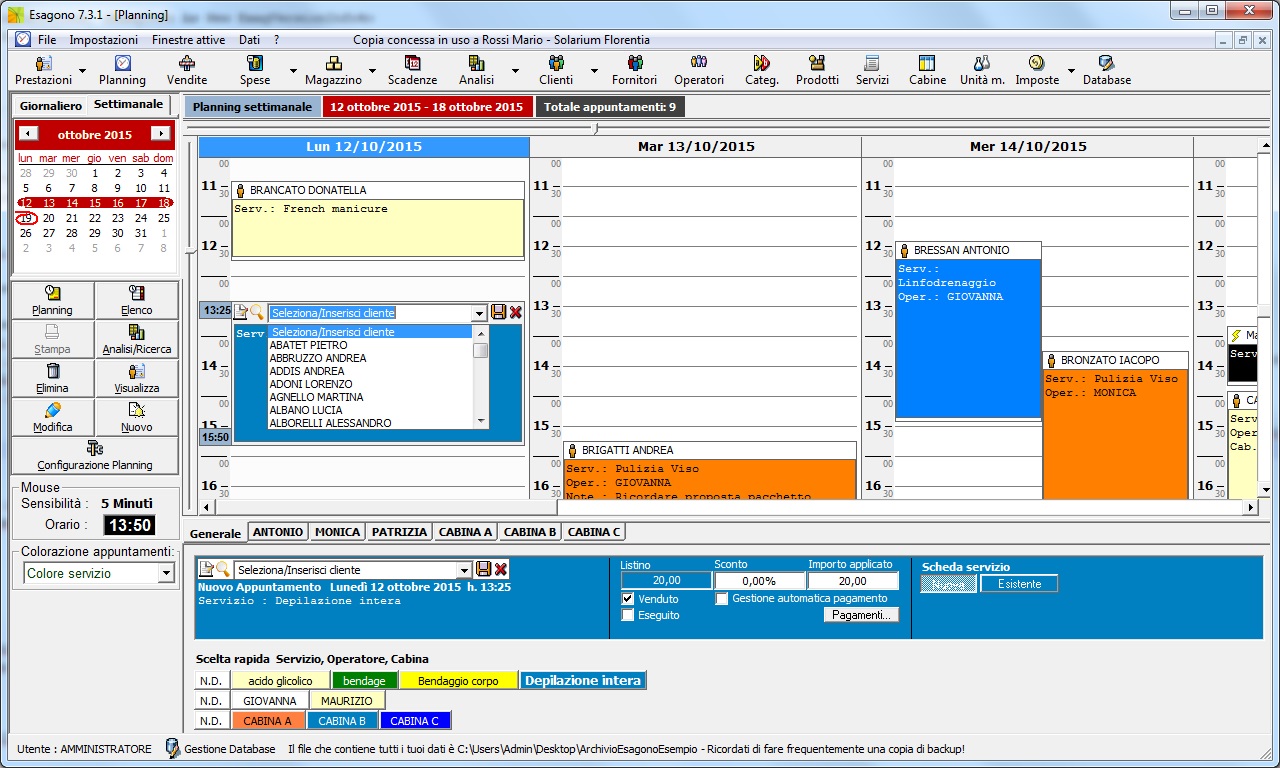Open Clienti toolbar icon

tap(556, 70)
